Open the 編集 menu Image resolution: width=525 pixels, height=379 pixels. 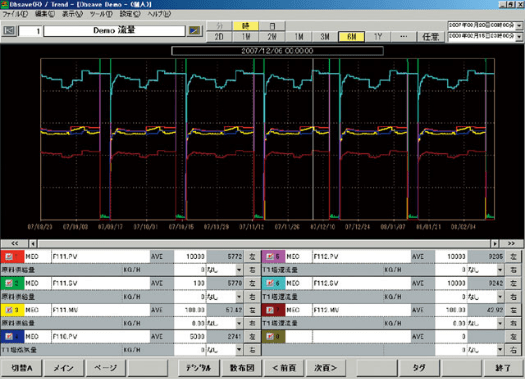pos(45,14)
